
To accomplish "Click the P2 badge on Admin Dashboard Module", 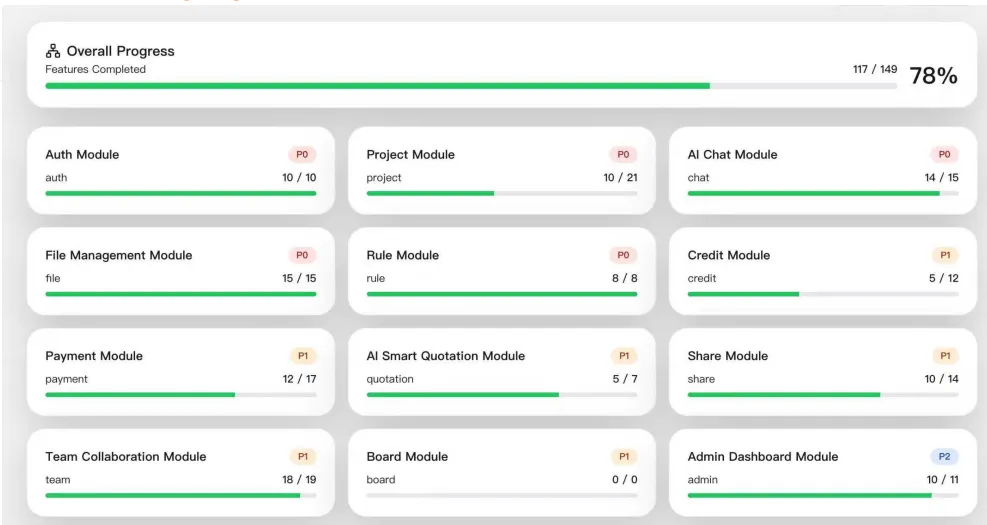I will [x=944, y=457].
